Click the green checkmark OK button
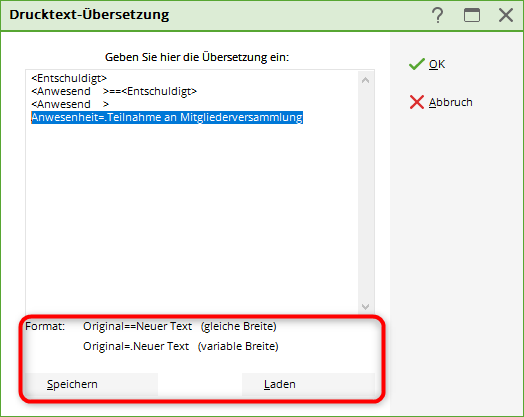This screenshot has height=417, width=524. (x=427, y=64)
